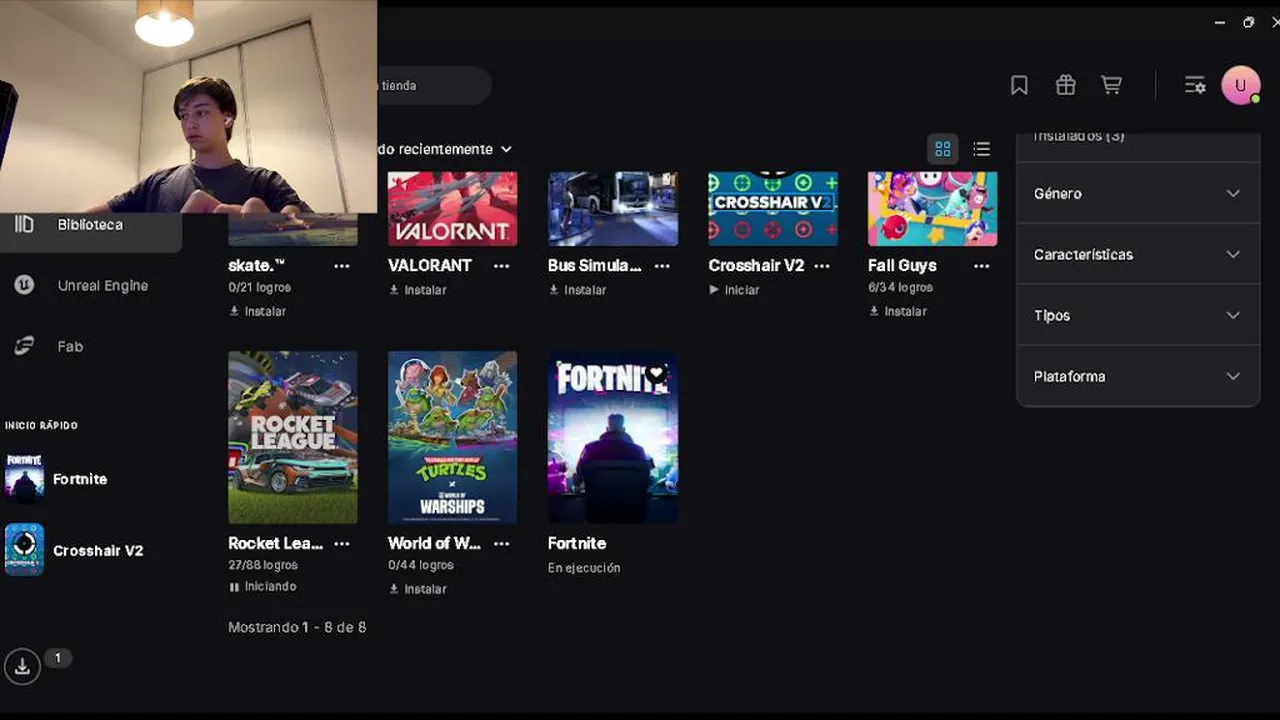Click Iniciando status under Rocket League
The image size is (1280, 720).
click(x=263, y=587)
